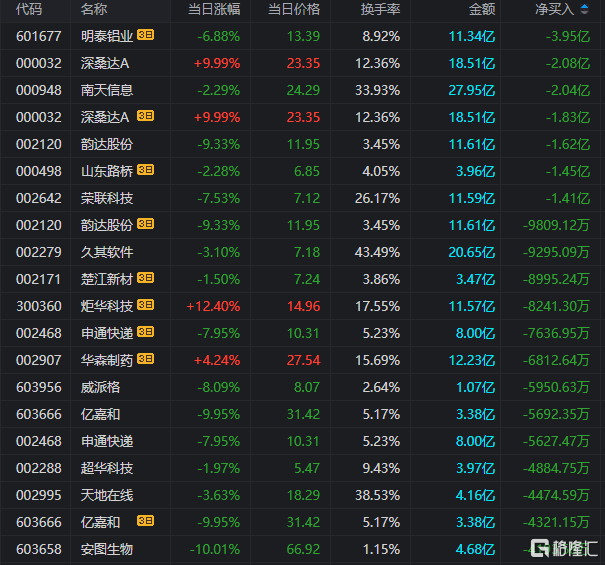This screenshot has width=605, height=565.
Task: Click the 66.92 price cell
Action: click(x=304, y=550)
